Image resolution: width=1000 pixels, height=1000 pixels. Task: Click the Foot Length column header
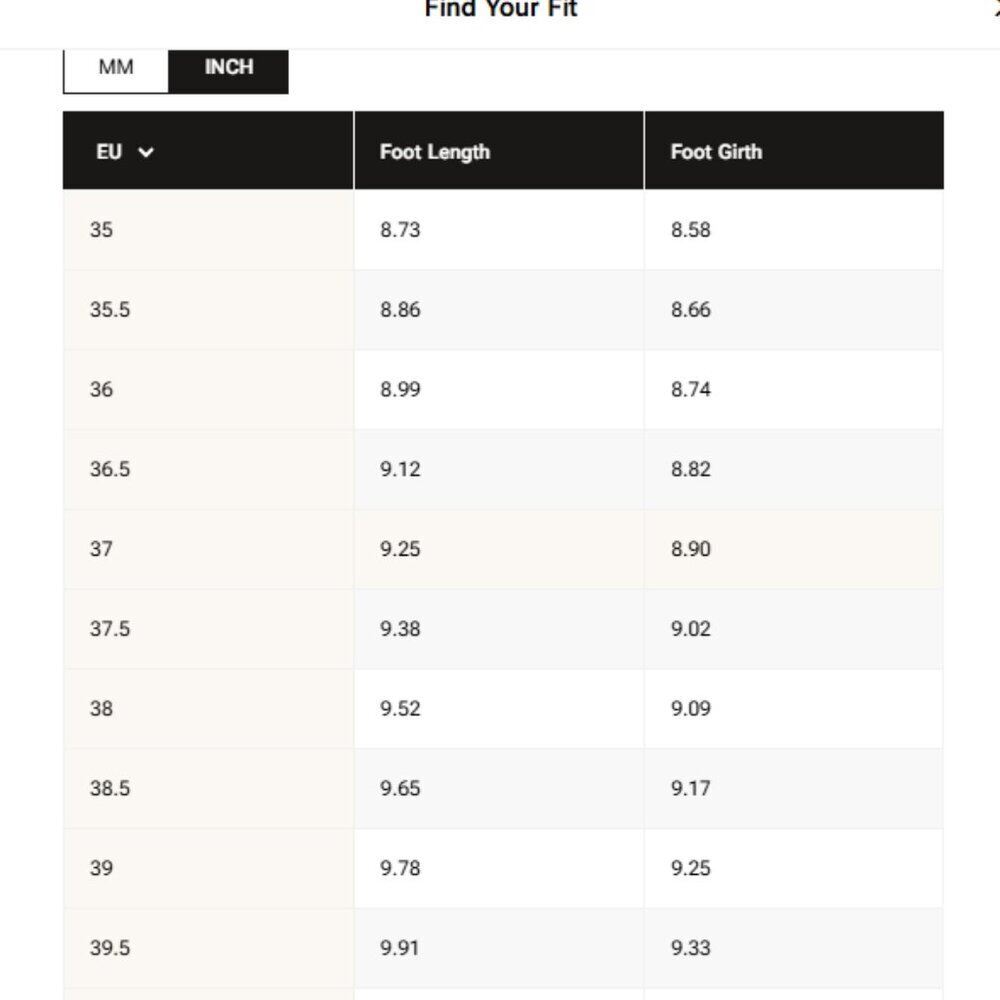click(435, 152)
